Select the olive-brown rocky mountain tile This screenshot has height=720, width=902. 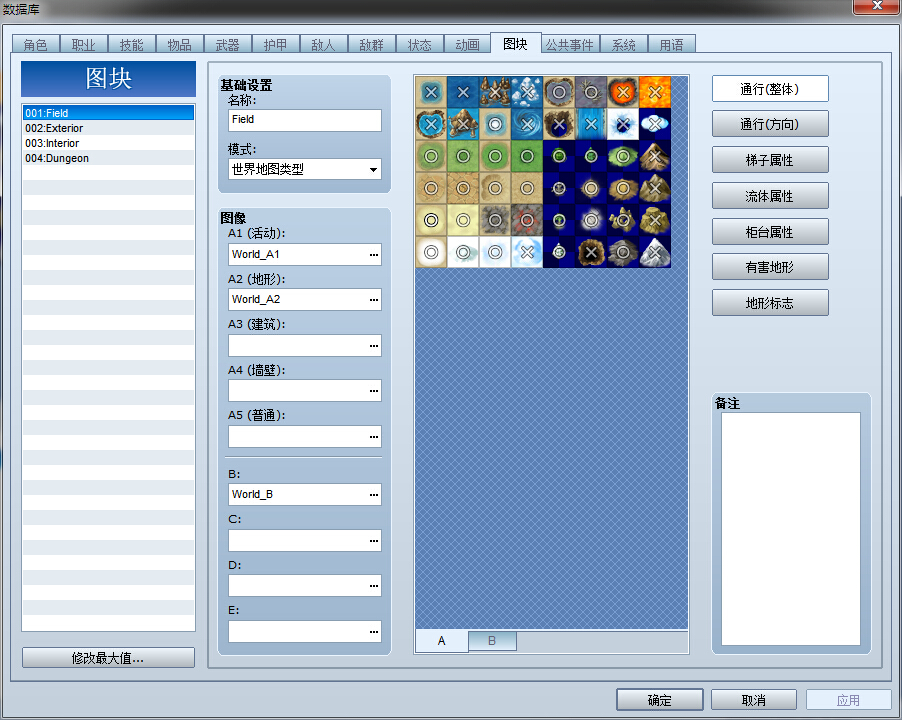655,188
